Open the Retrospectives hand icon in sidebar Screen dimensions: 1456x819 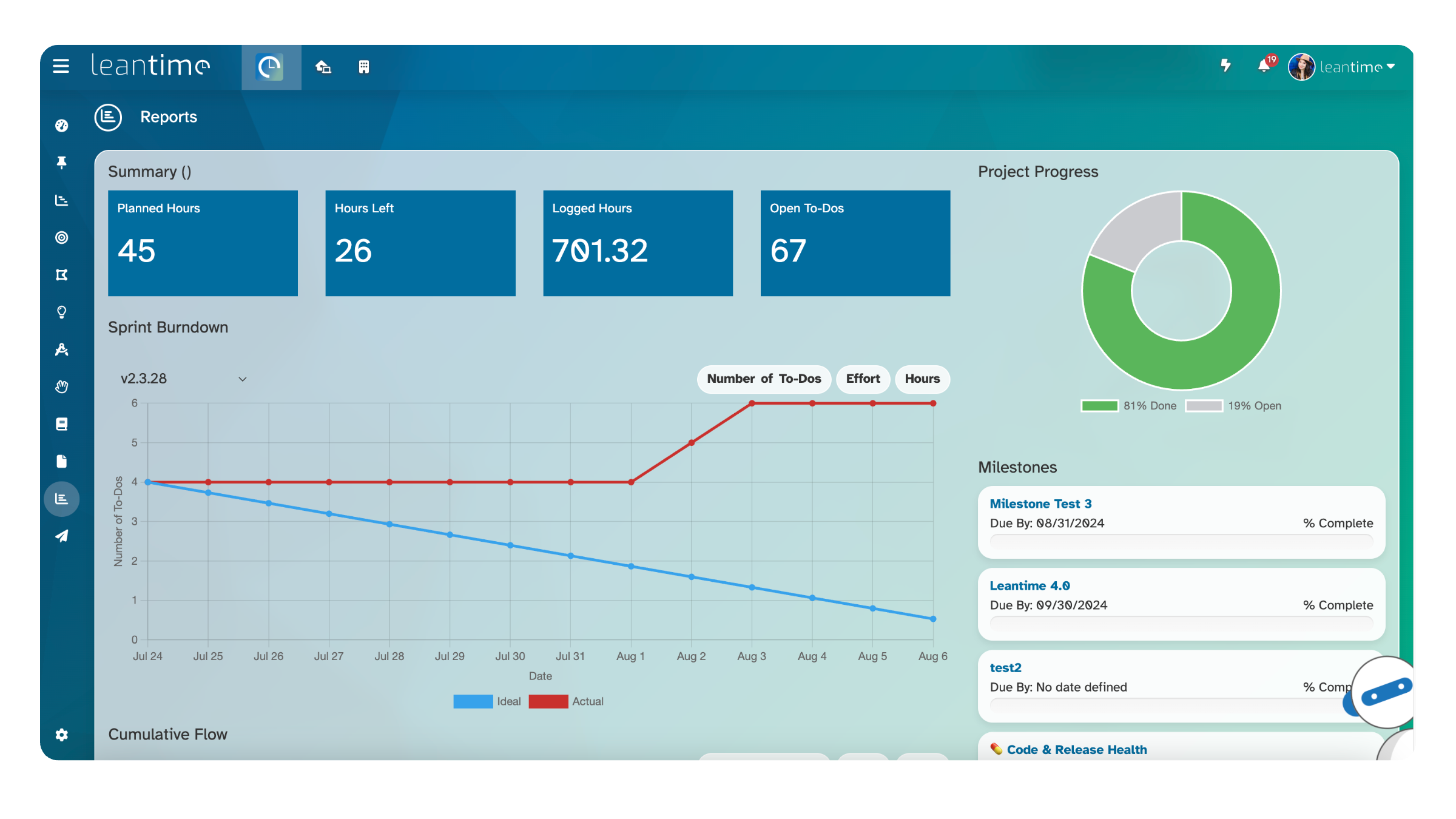61,386
